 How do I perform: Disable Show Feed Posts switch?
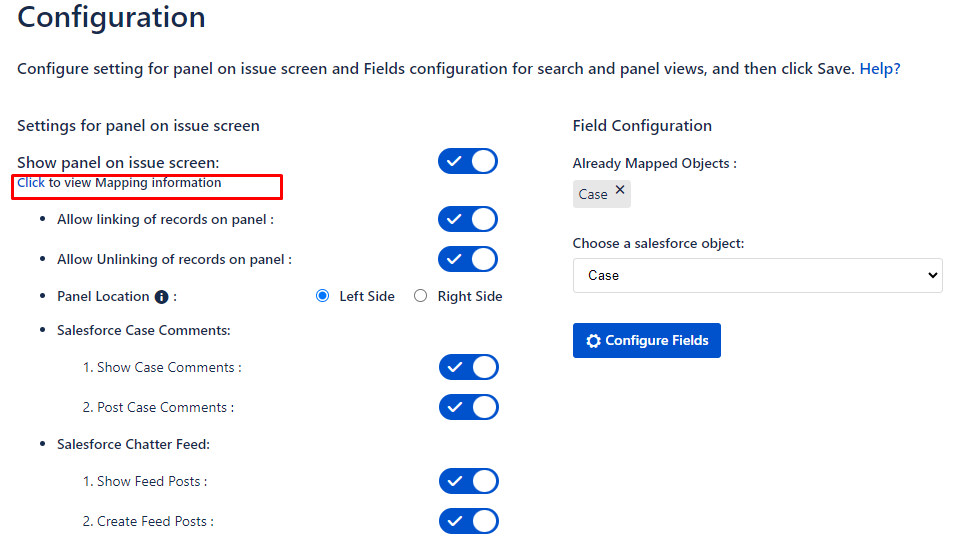click(x=468, y=481)
